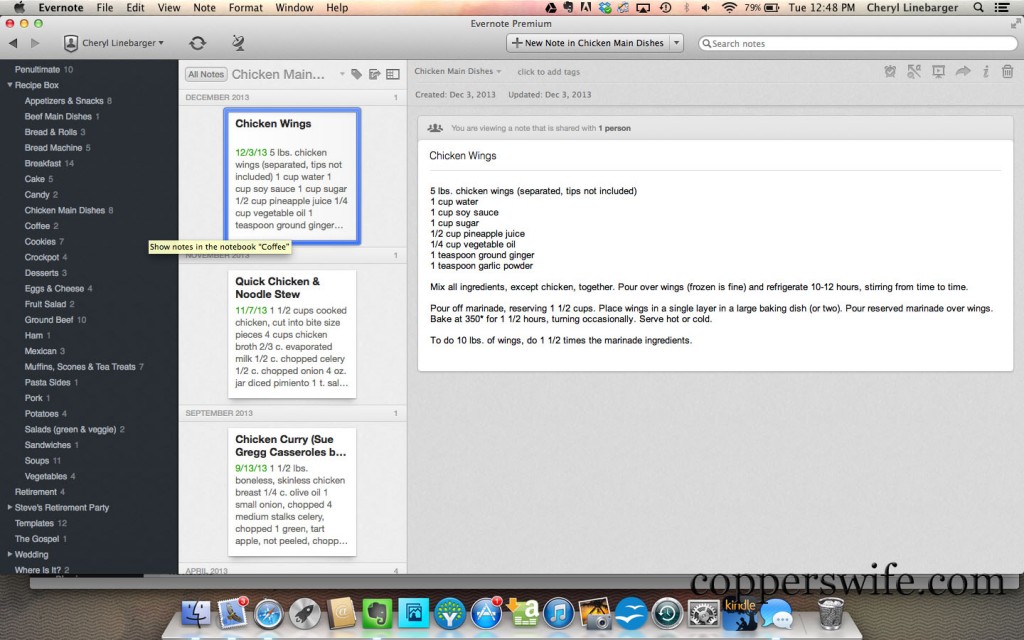Open Safari from the Dock

click(x=268, y=615)
